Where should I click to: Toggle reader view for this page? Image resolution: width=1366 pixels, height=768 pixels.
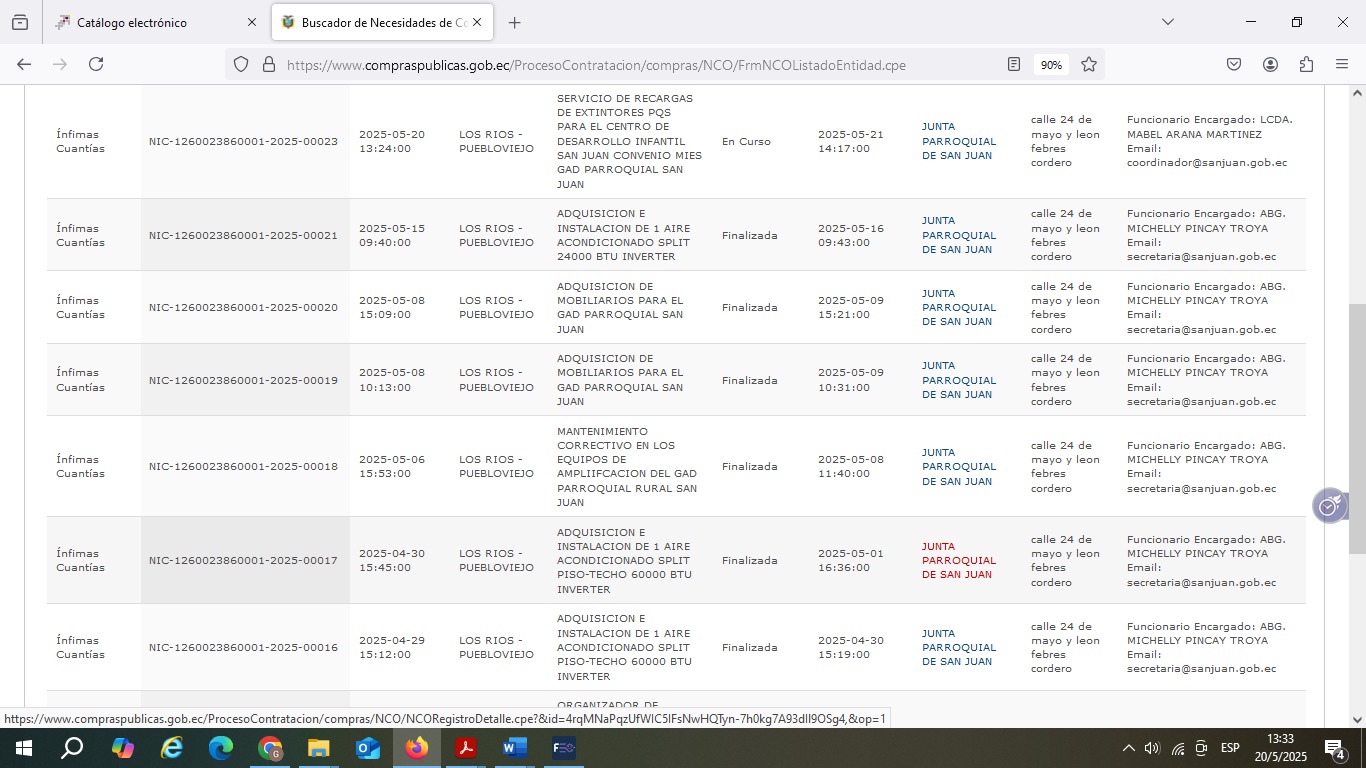(1014, 65)
